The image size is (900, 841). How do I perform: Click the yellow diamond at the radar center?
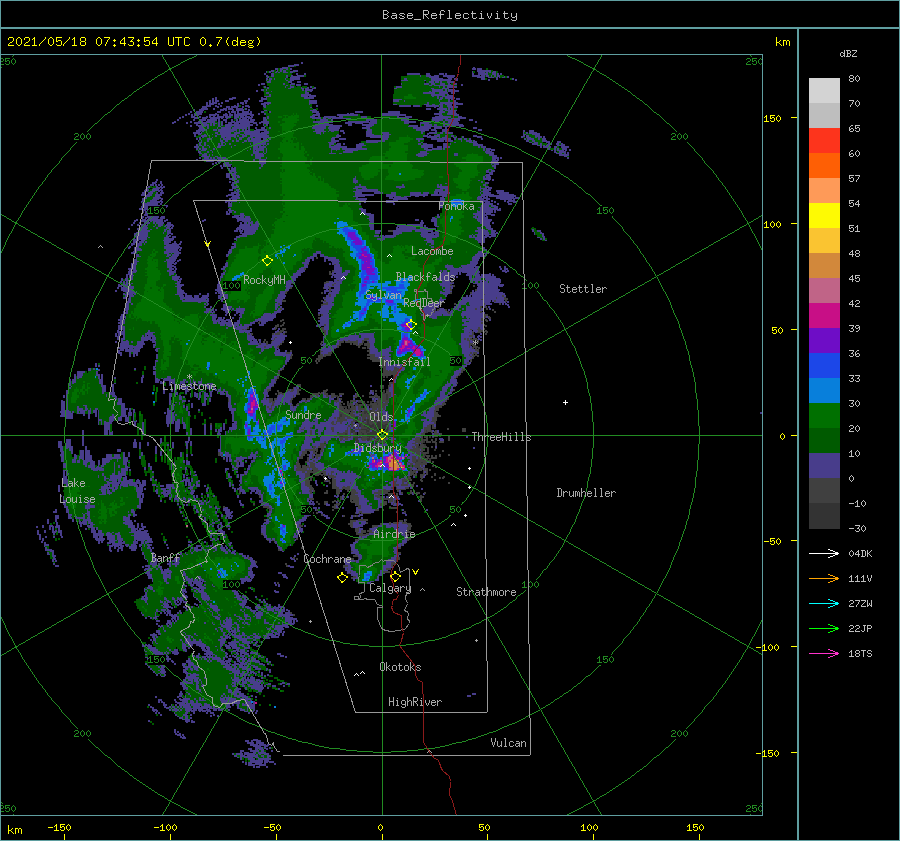tap(382, 435)
